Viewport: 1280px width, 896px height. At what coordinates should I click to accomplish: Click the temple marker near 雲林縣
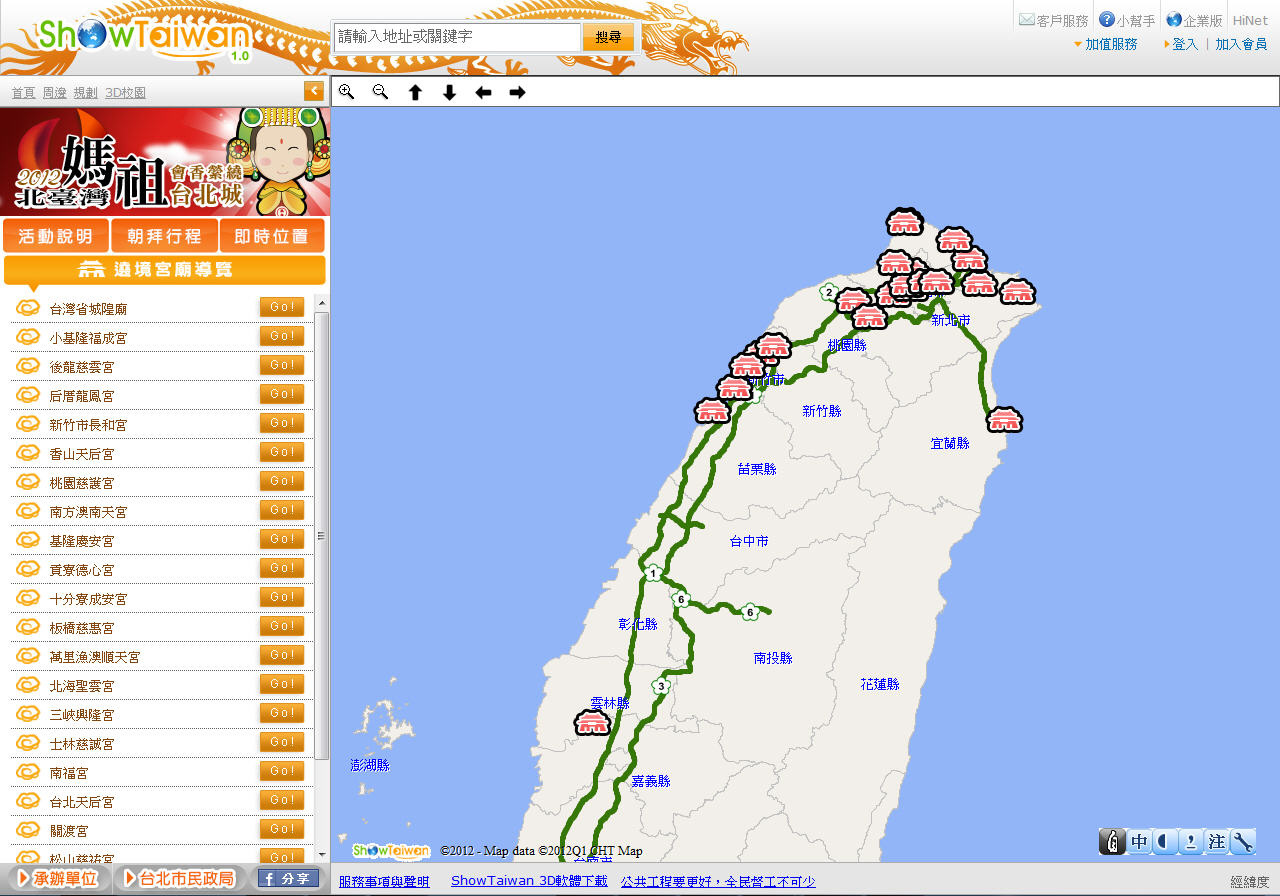[592, 722]
